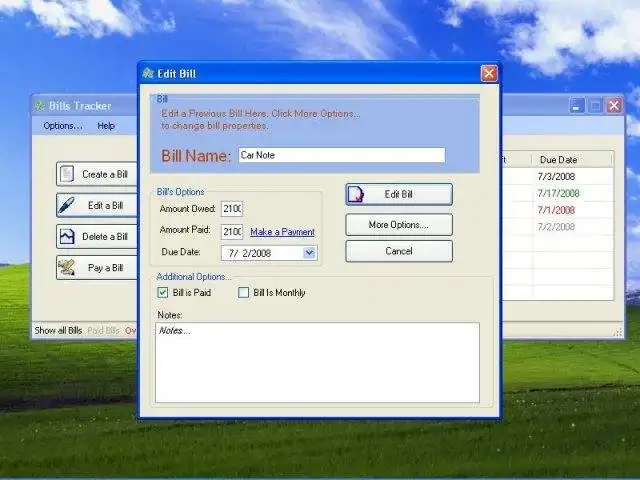Close the Edit Bill dialog
Viewport: 640px width, 480px height.
pyautogui.click(x=489, y=74)
